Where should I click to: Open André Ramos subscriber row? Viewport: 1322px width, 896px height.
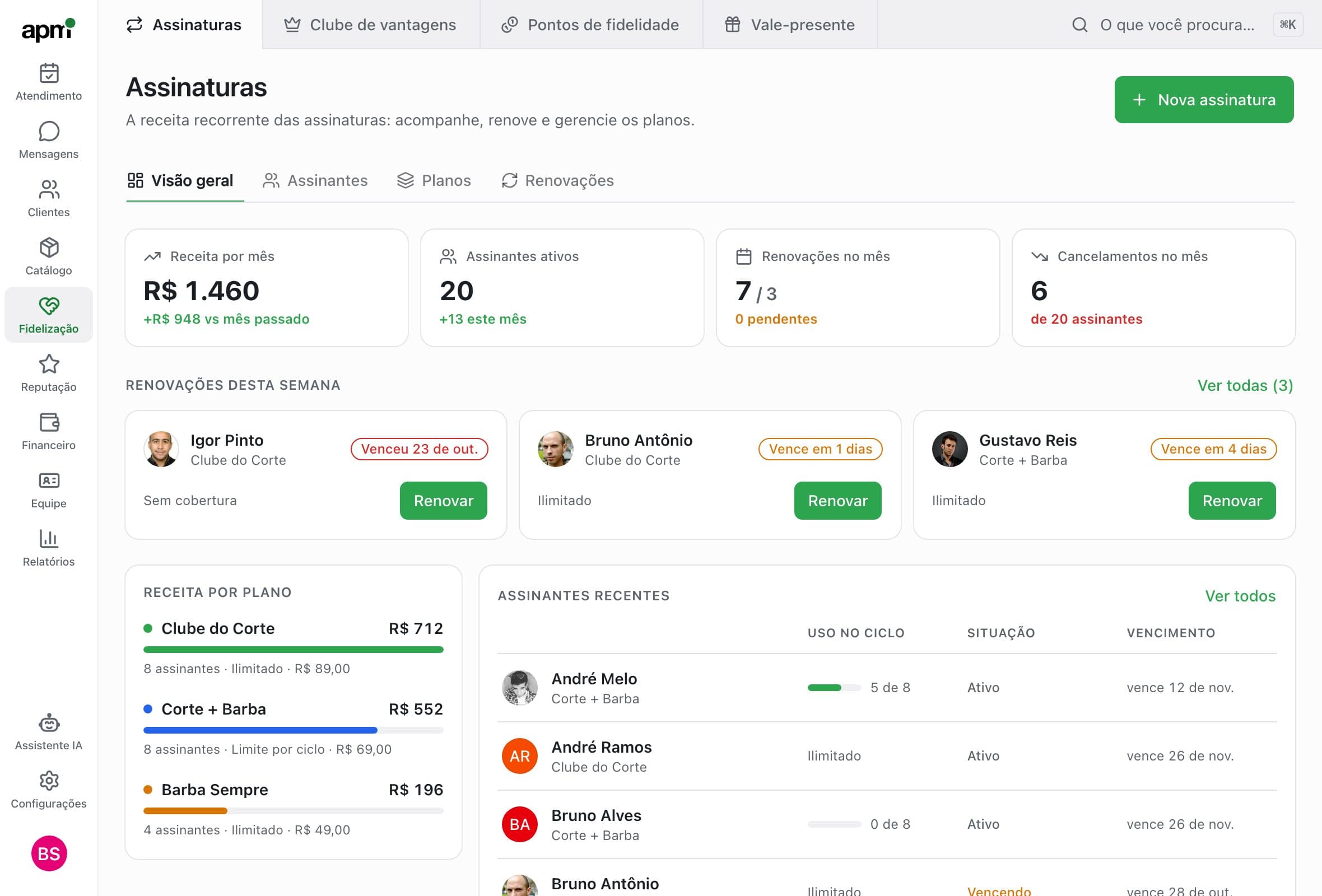[887, 755]
